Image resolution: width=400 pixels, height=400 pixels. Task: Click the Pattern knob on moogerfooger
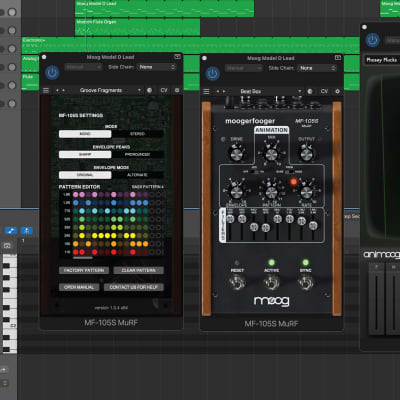point(271,192)
